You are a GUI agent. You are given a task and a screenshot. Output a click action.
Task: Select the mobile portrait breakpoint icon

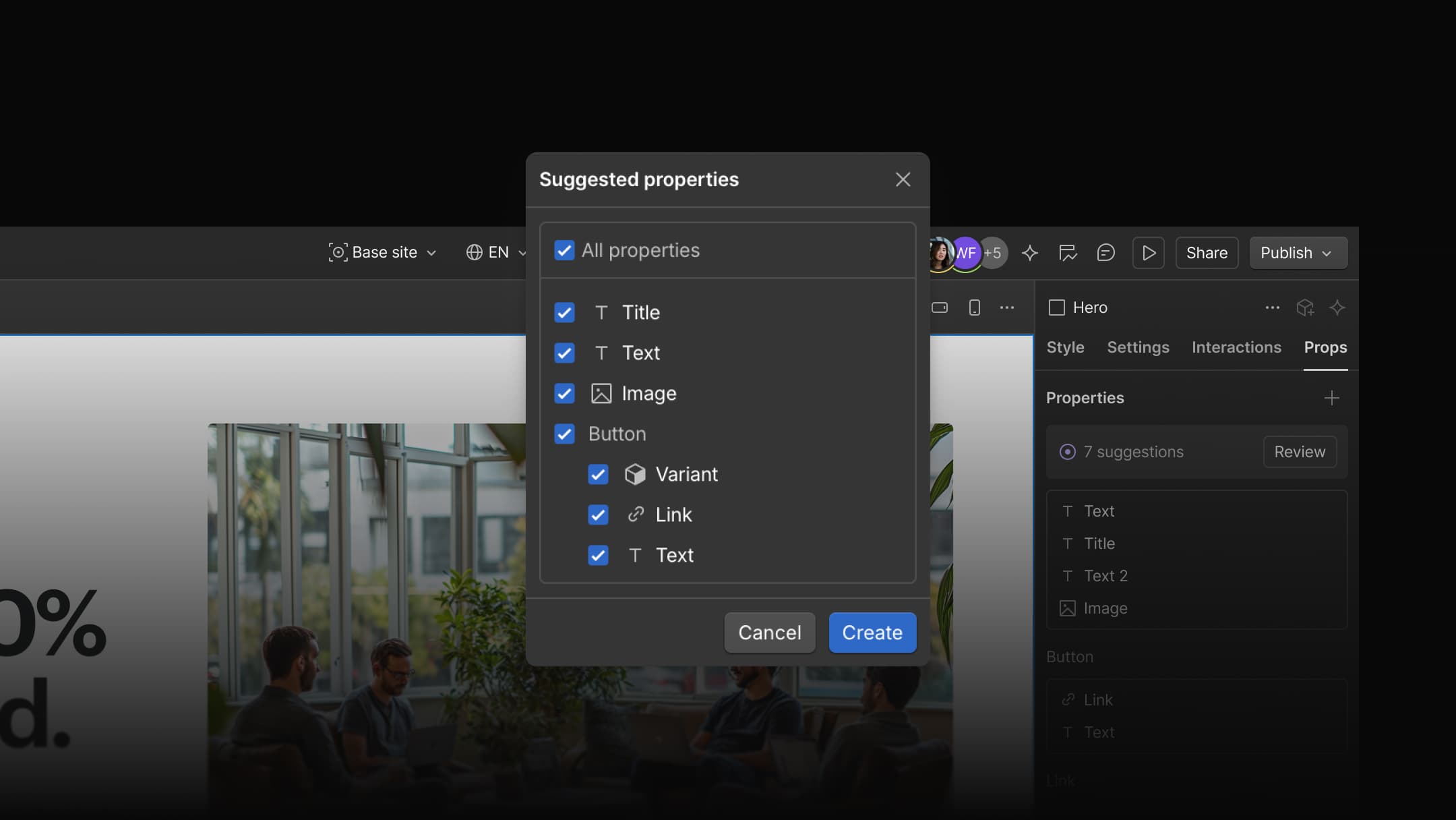(x=974, y=307)
